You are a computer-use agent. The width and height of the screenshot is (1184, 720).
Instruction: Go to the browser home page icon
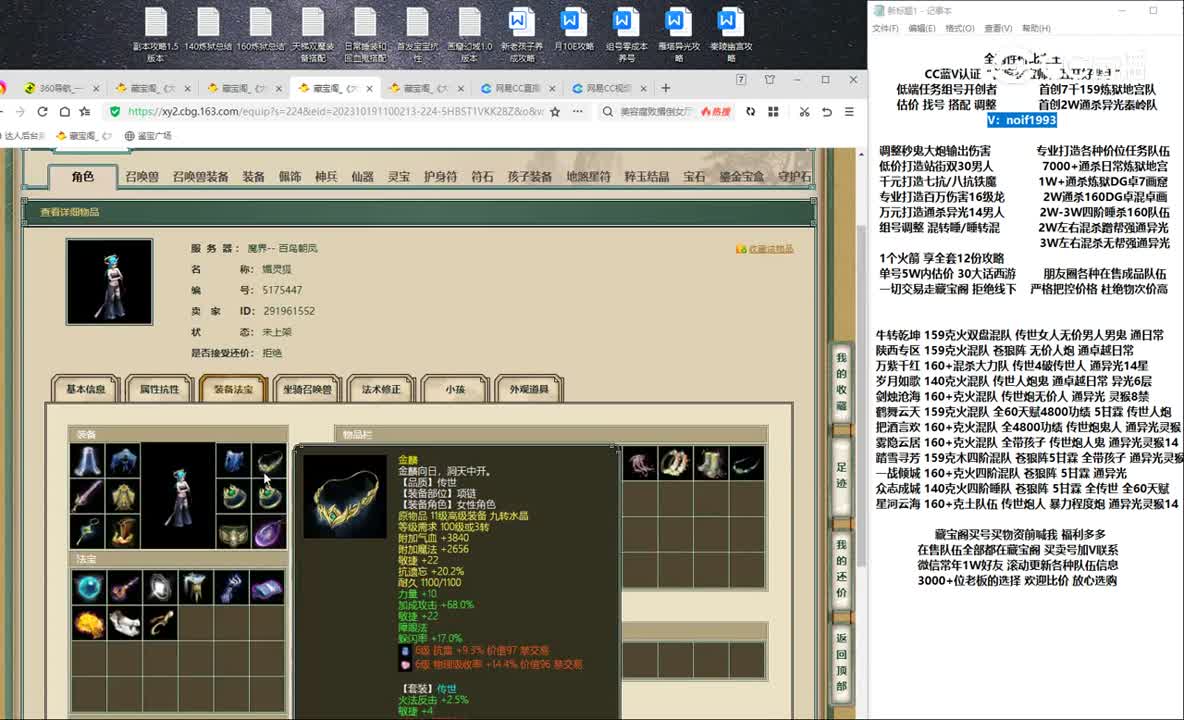(65, 112)
